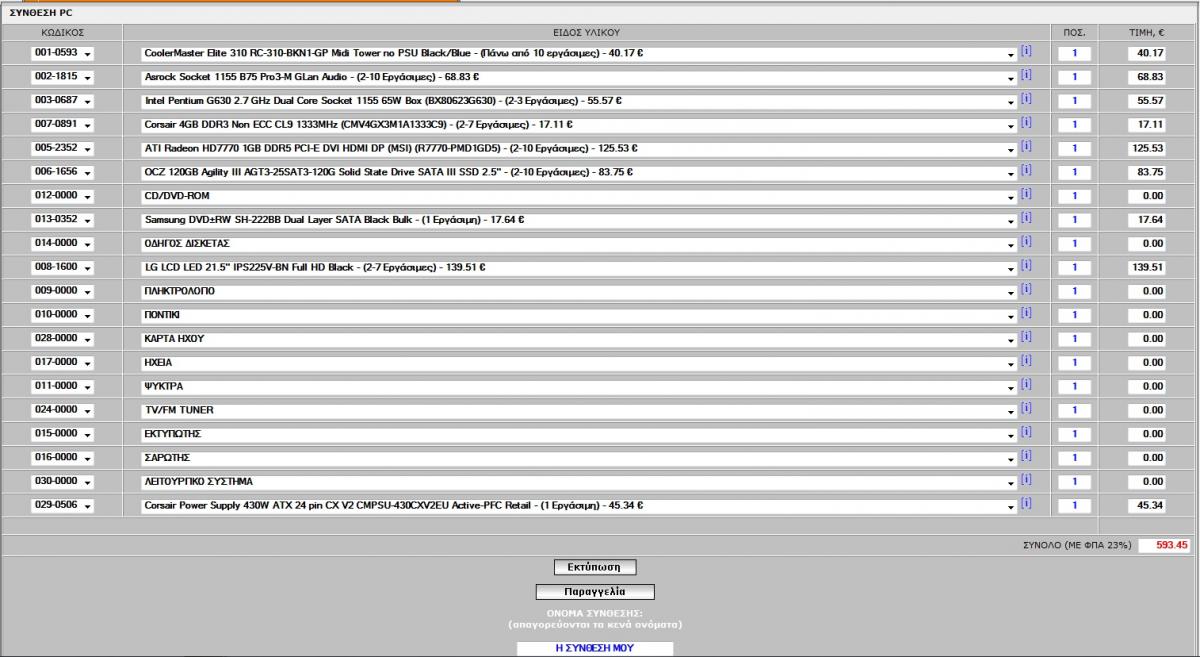Open code dropdown 008-1600
The height and width of the screenshot is (657, 1200).
click(62, 267)
